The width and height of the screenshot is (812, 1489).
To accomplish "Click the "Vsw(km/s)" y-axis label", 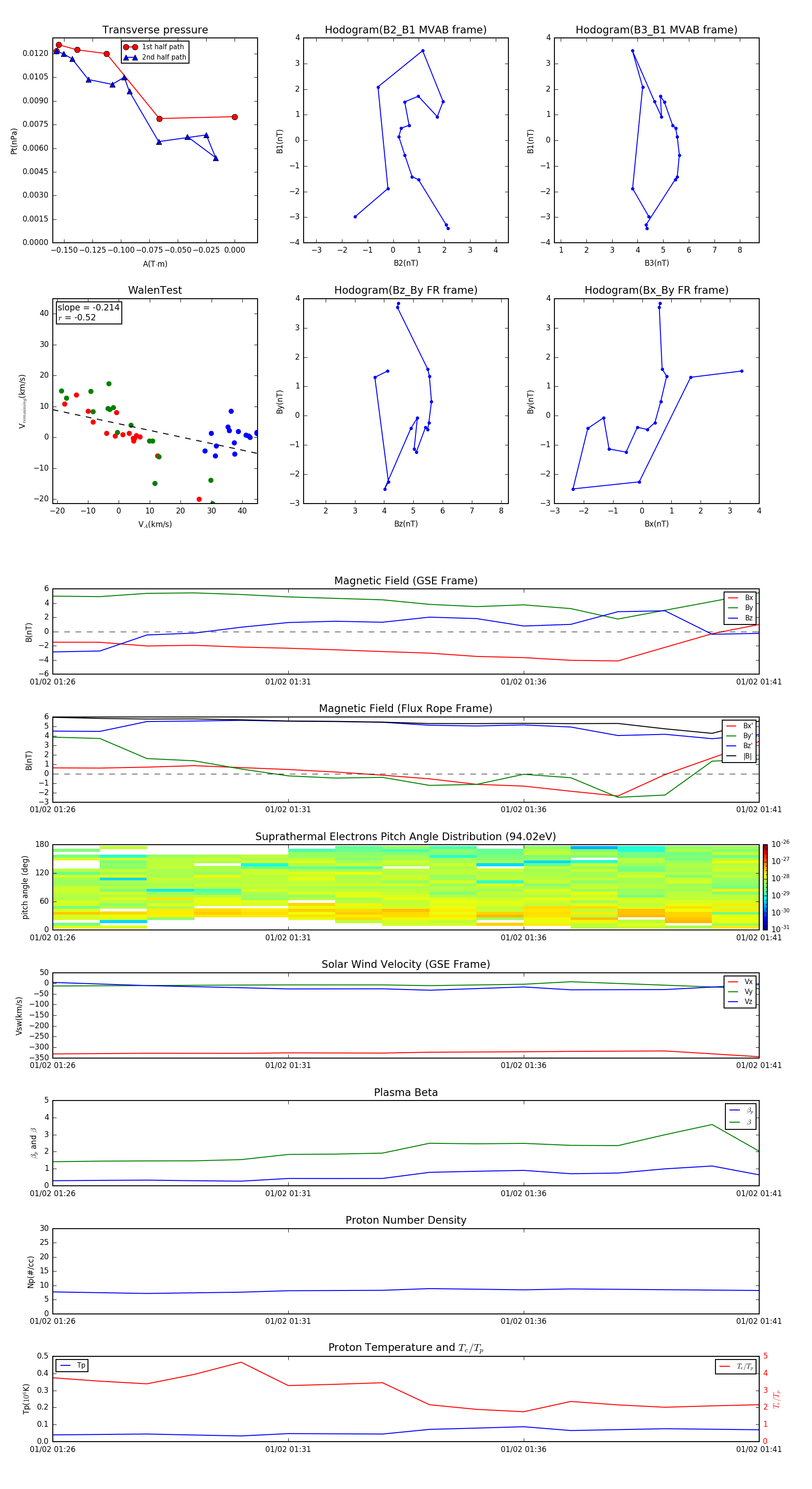I will click(x=19, y=1016).
